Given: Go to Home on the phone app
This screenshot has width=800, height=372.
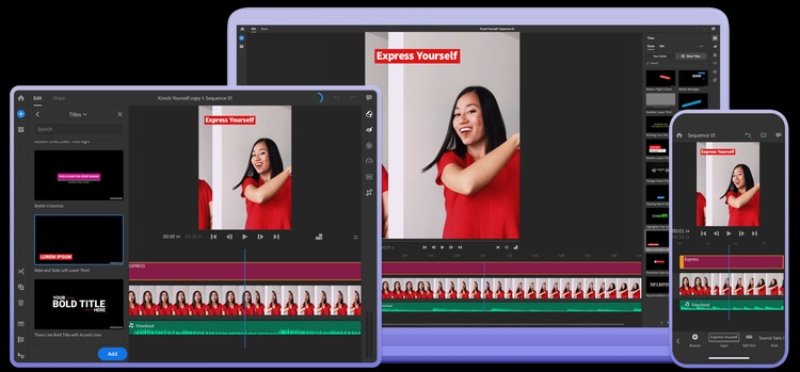Looking at the screenshot, I should (679, 135).
